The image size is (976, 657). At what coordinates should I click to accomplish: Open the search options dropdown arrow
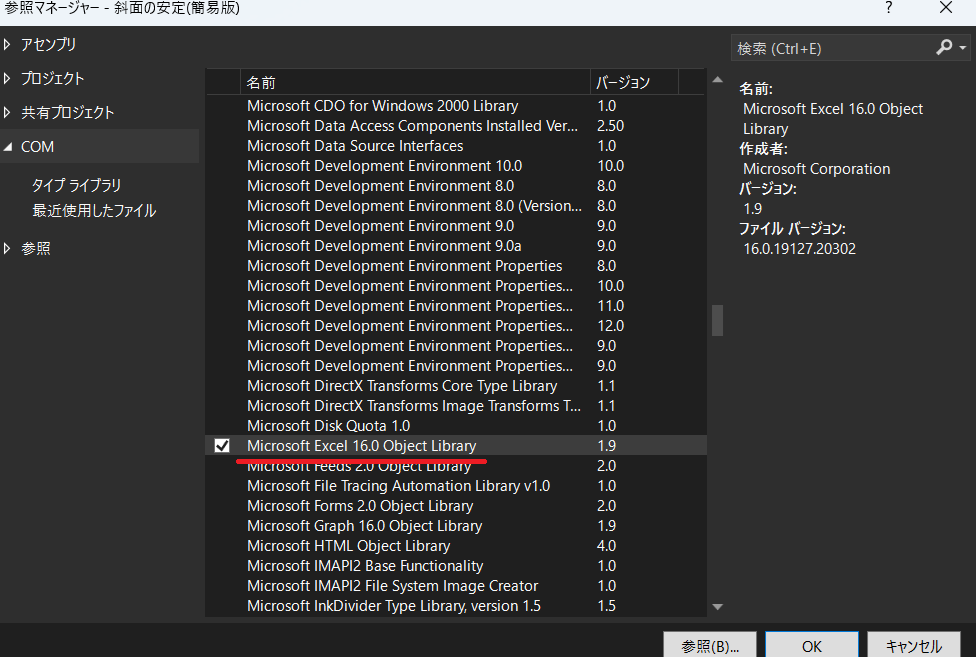pos(963,48)
